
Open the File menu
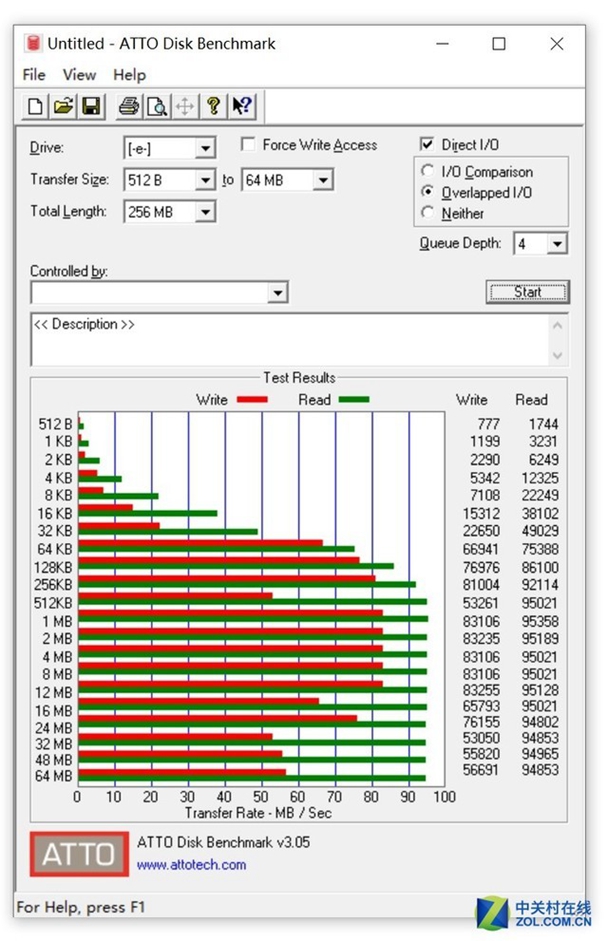34,75
